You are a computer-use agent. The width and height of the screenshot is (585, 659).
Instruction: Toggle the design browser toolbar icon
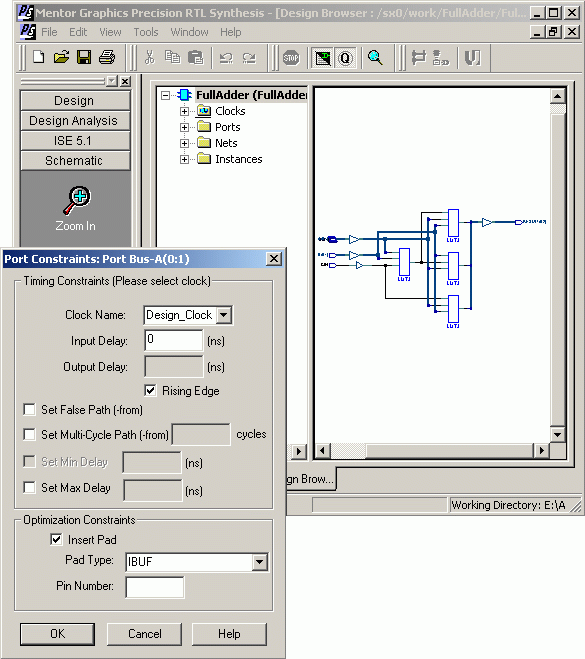(x=322, y=58)
